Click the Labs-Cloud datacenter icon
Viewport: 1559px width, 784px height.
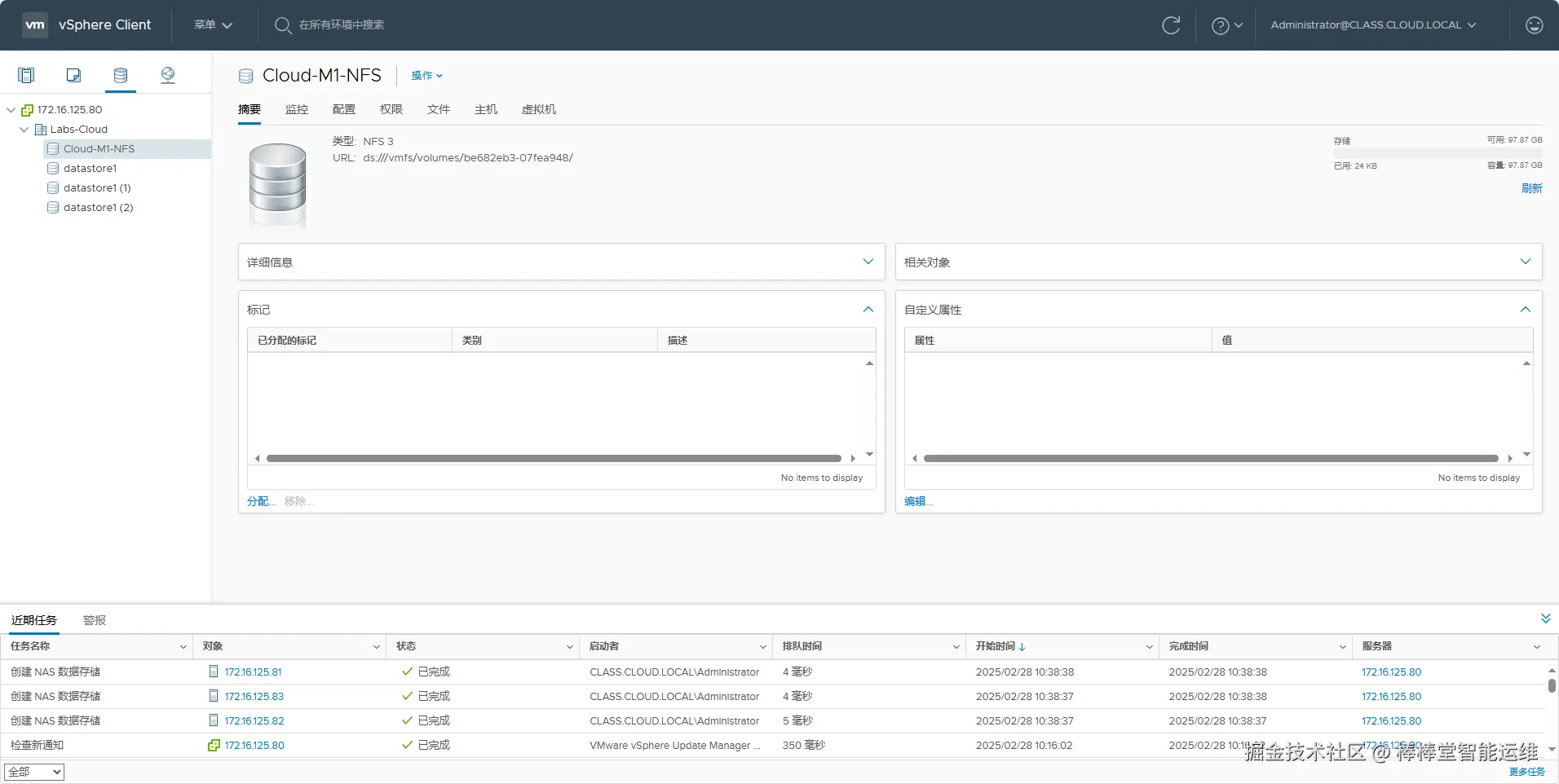pyautogui.click(x=40, y=130)
